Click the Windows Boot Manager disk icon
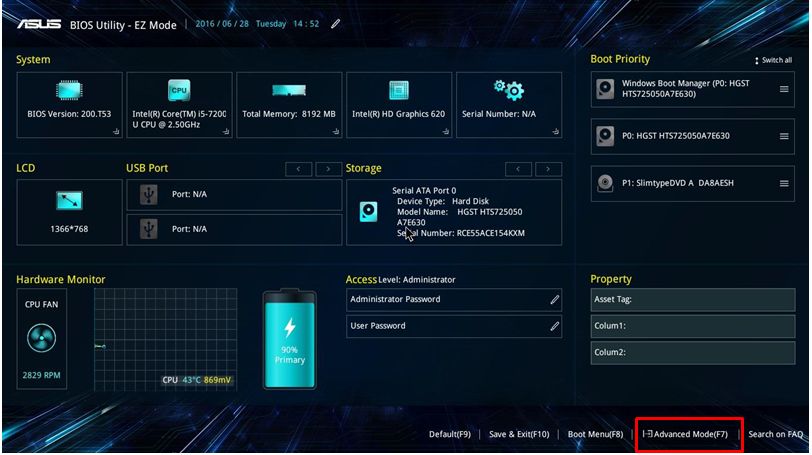812x455 pixels. (605, 89)
